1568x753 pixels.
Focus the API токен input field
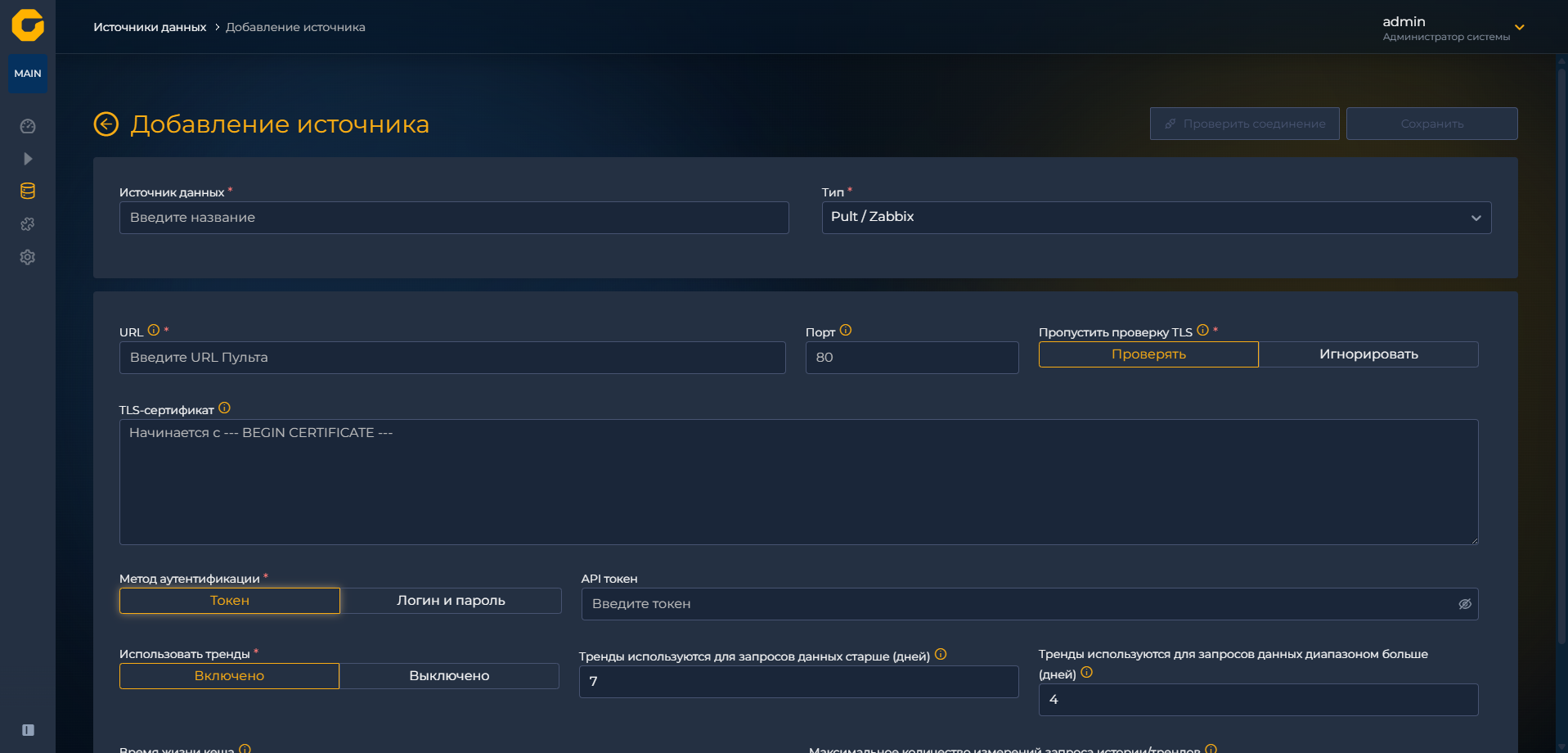click(1030, 604)
